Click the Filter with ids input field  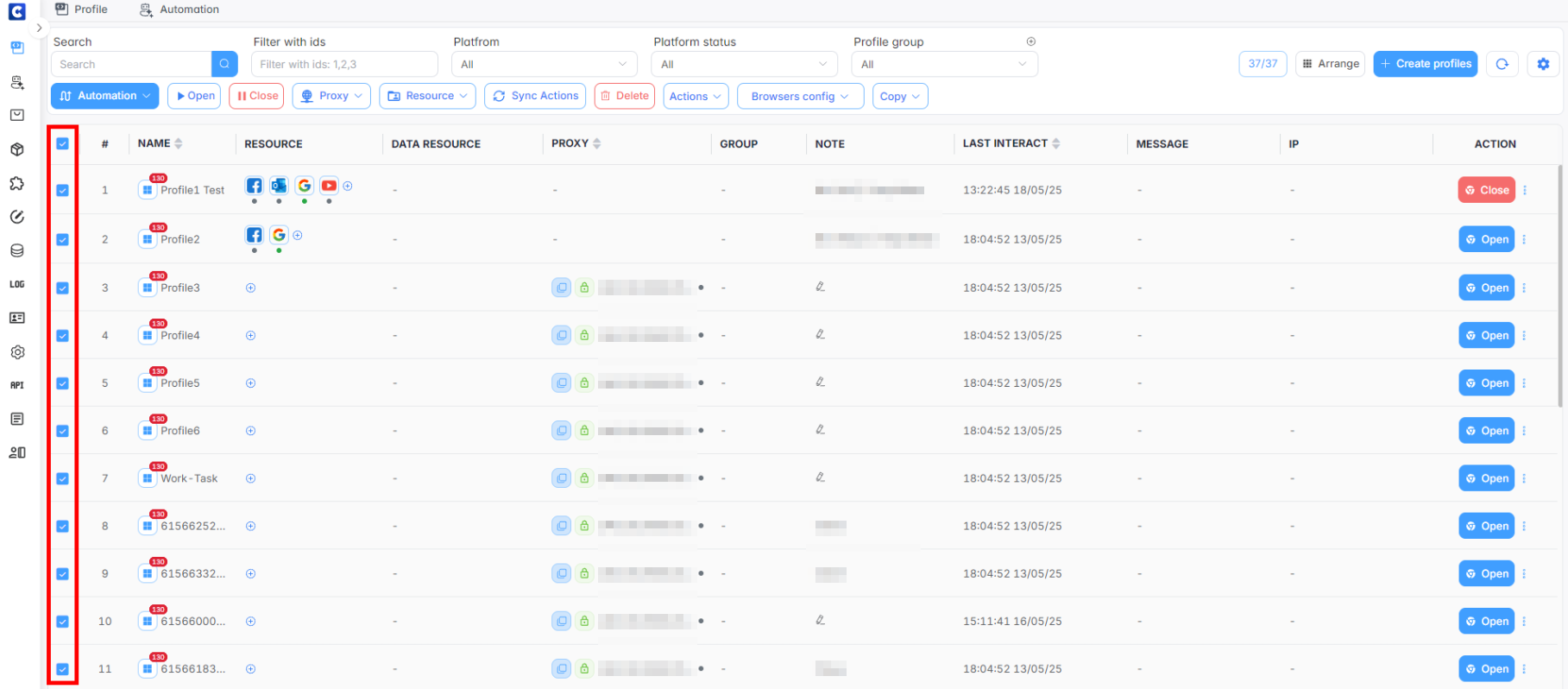point(344,64)
